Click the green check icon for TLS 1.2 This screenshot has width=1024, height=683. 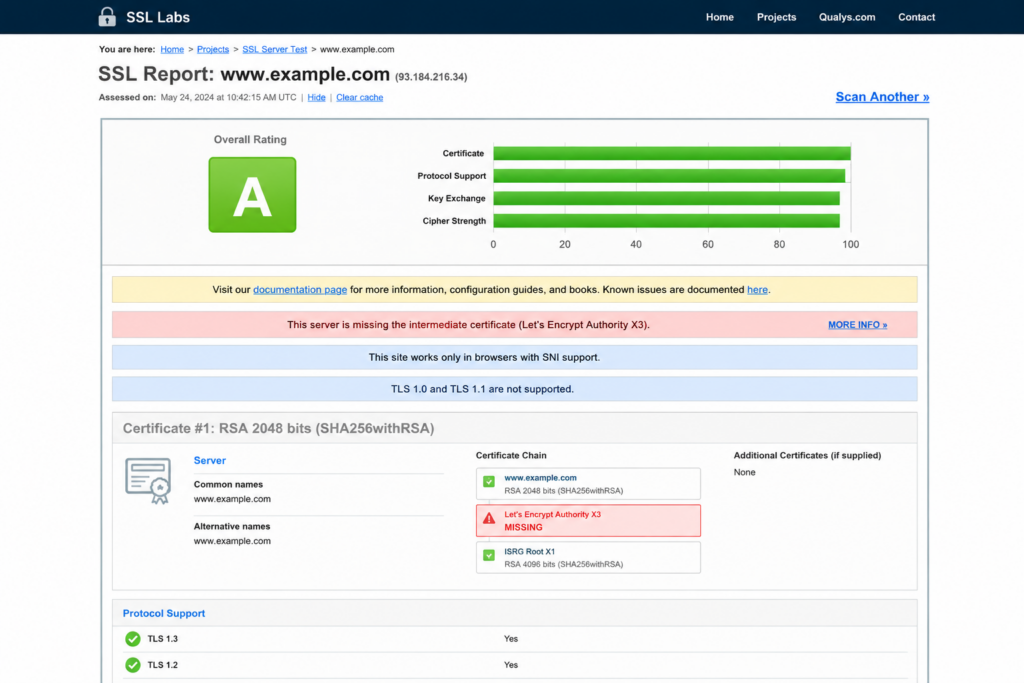tap(133, 665)
